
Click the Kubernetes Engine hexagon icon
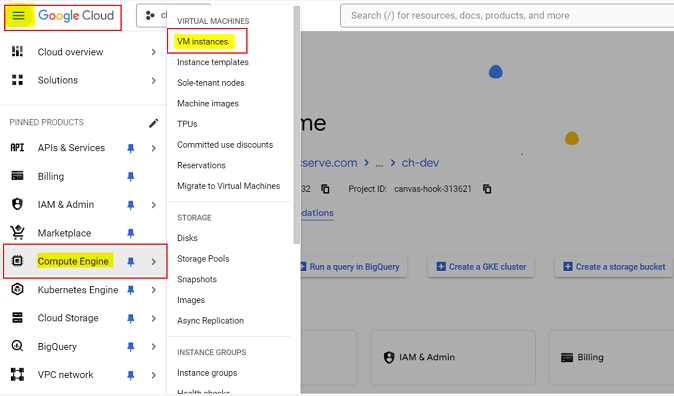pyautogui.click(x=17, y=289)
